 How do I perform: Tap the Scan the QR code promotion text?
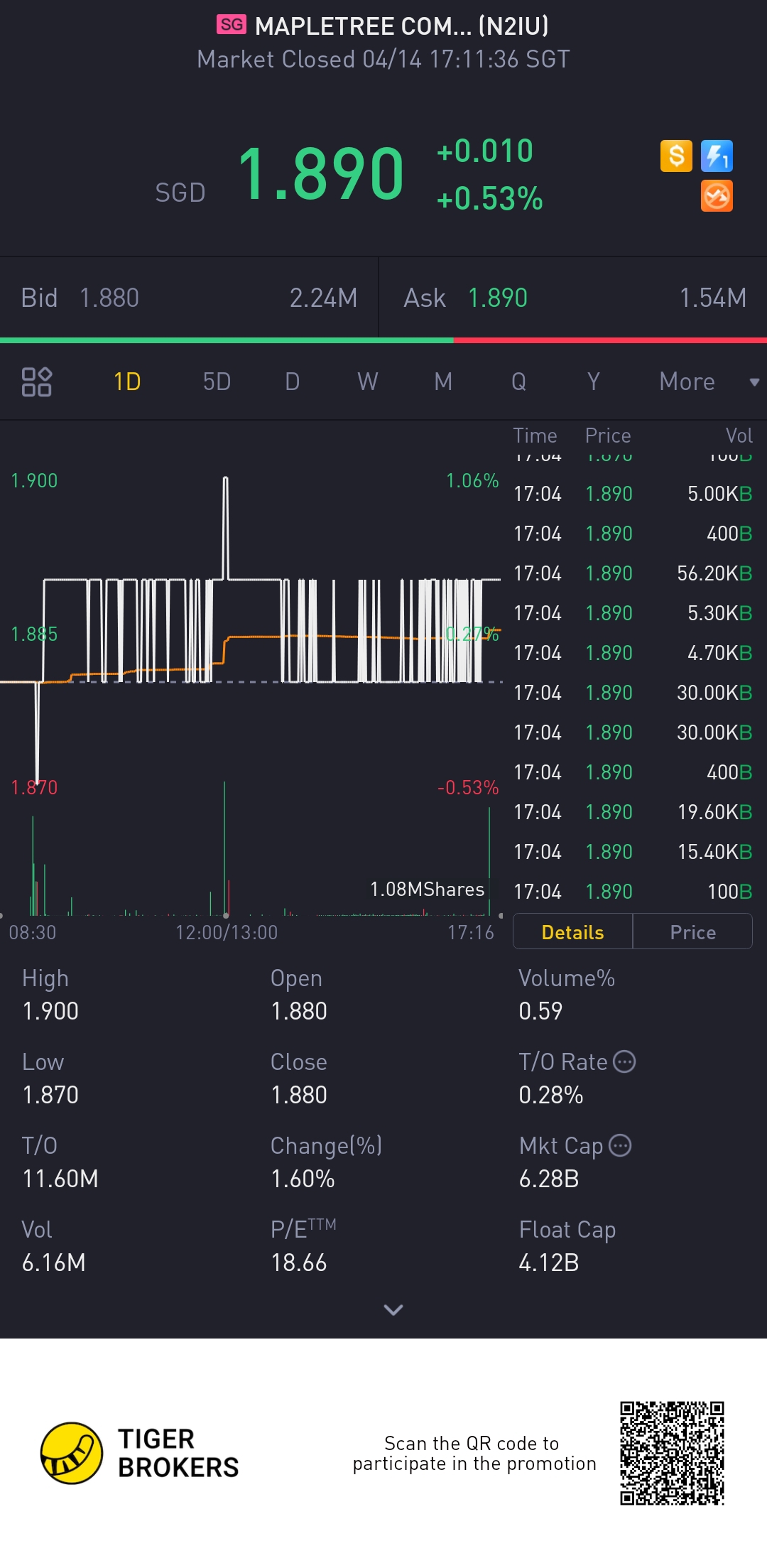[474, 1453]
